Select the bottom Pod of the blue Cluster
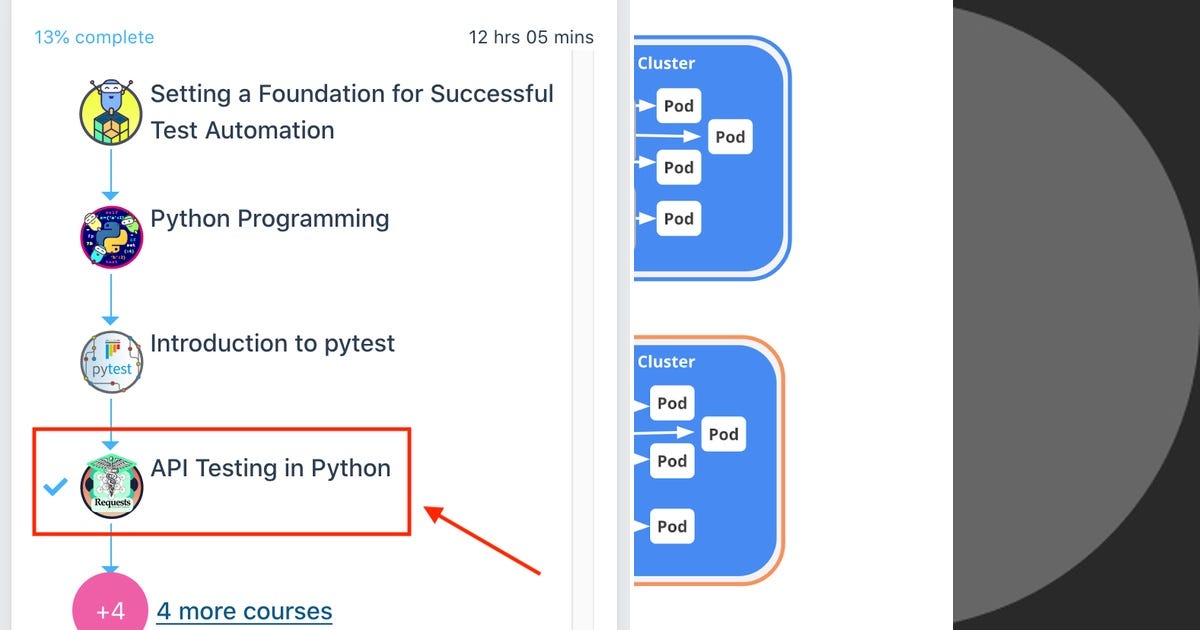Image resolution: width=1200 pixels, height=630 pixels. [677, 218]
